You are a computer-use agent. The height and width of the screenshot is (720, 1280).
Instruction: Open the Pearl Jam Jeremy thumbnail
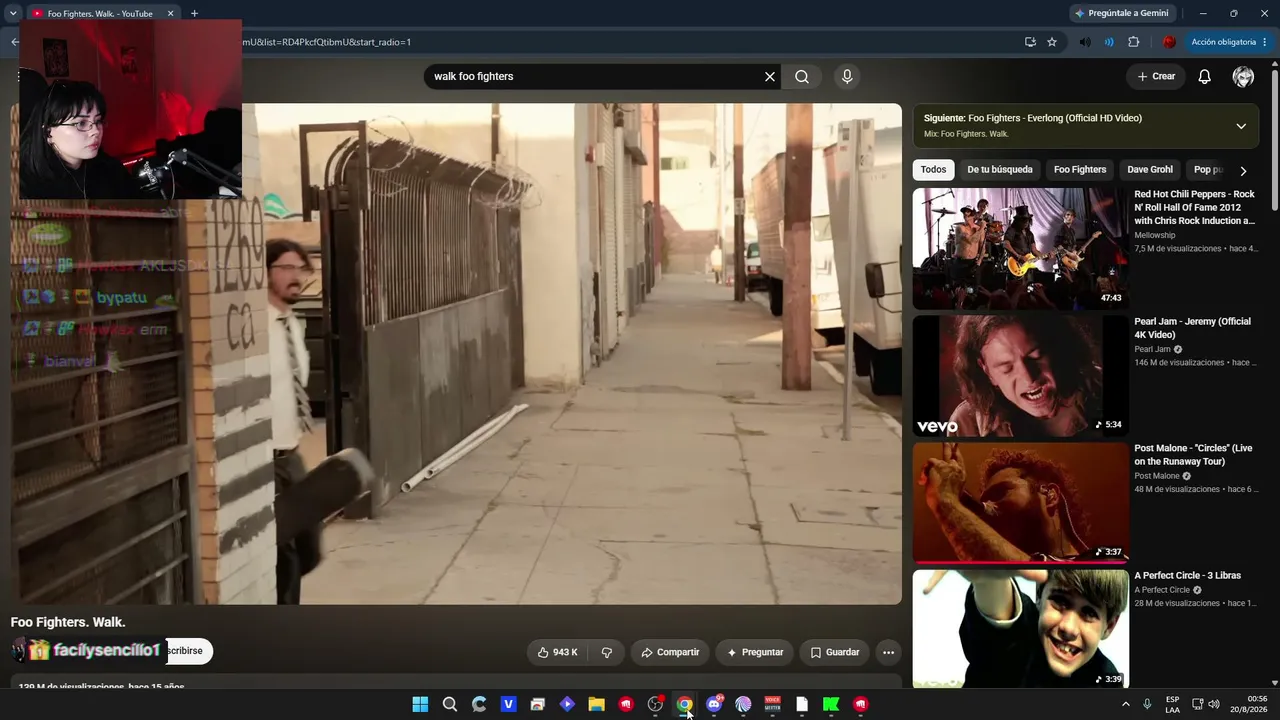(1020, 375)
